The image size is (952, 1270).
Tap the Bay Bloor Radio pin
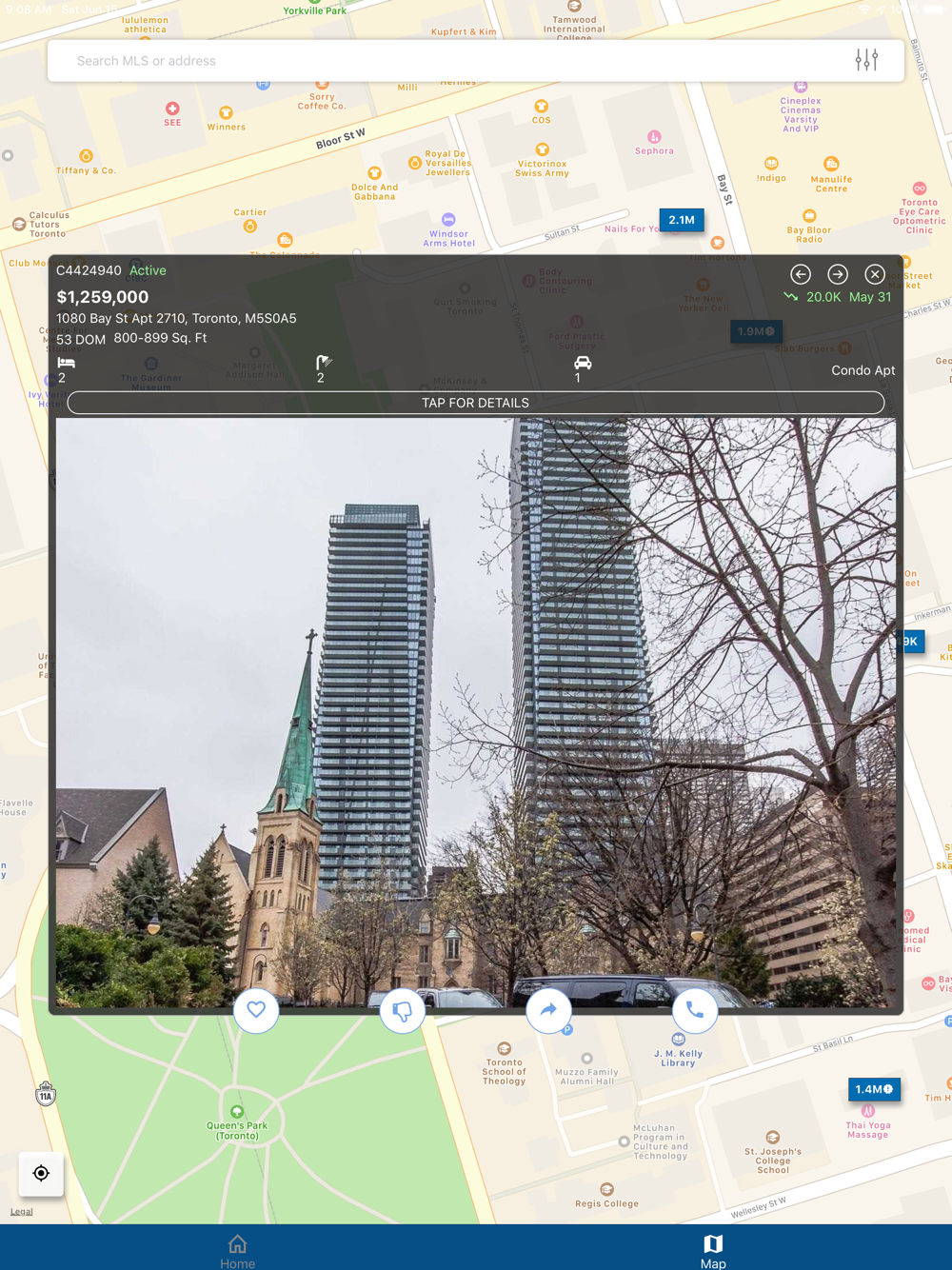tap(809, 215)
